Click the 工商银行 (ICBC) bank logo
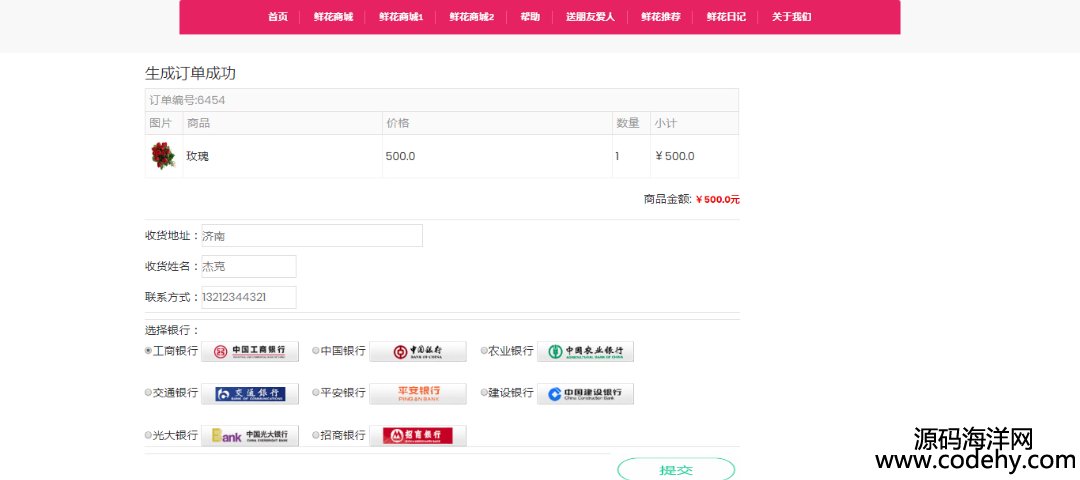 (x=250, y=352)
